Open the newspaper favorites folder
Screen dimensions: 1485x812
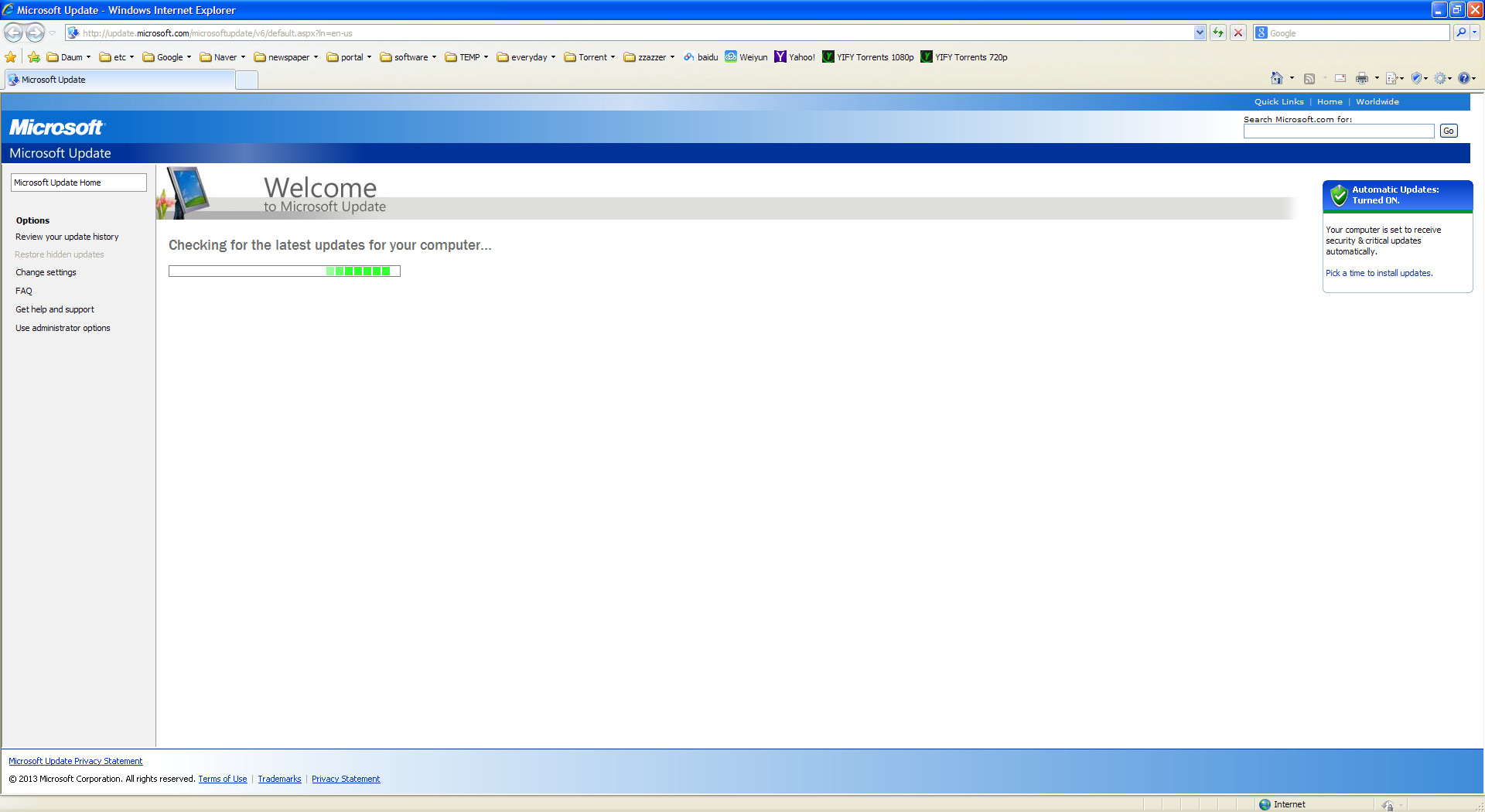[x=286, y=57]
